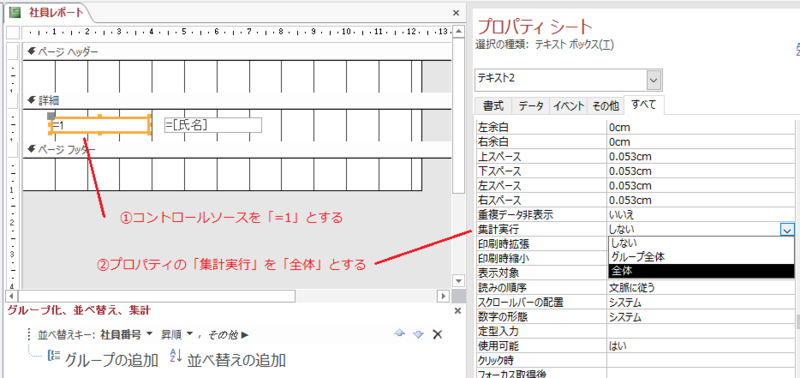This screenshot has width=800, height=378.
Task: Click the sort row grip handle before 並べ替えキー
Action: click(30, 335)
